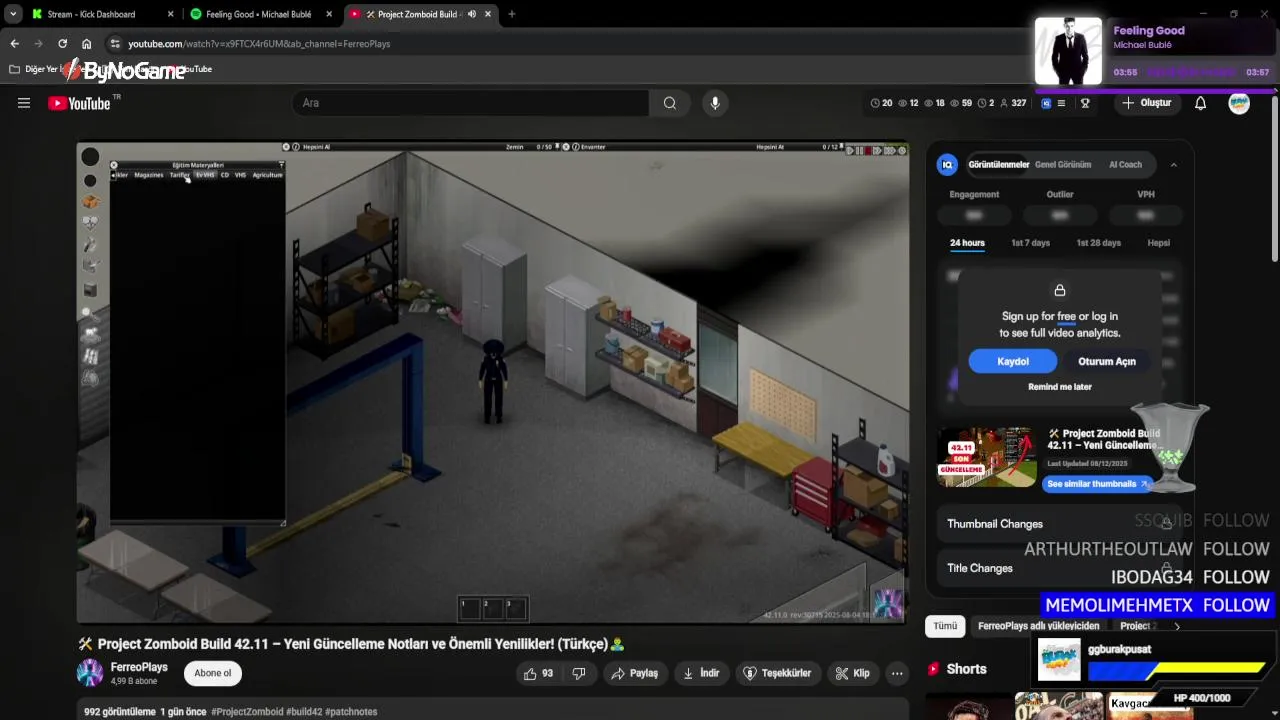Open the health heart icon in game sidebar
This screenshot has height=720, width=1280.
90,223
